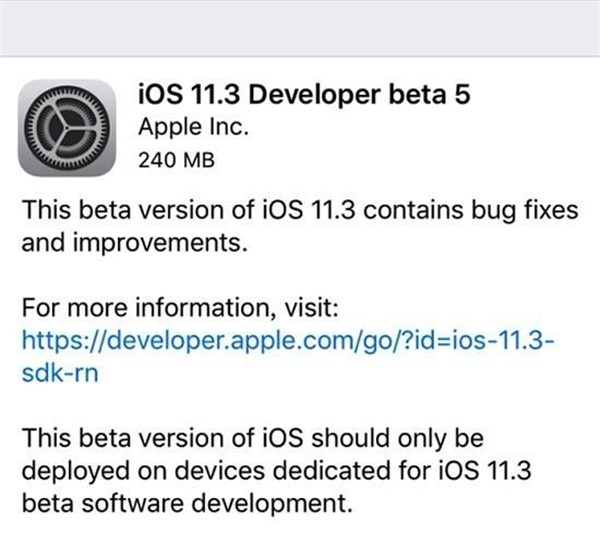This screenshot has height=545, width=600.
Task: Tap the 'MB' unit in size label
Action: coord(200,160)
